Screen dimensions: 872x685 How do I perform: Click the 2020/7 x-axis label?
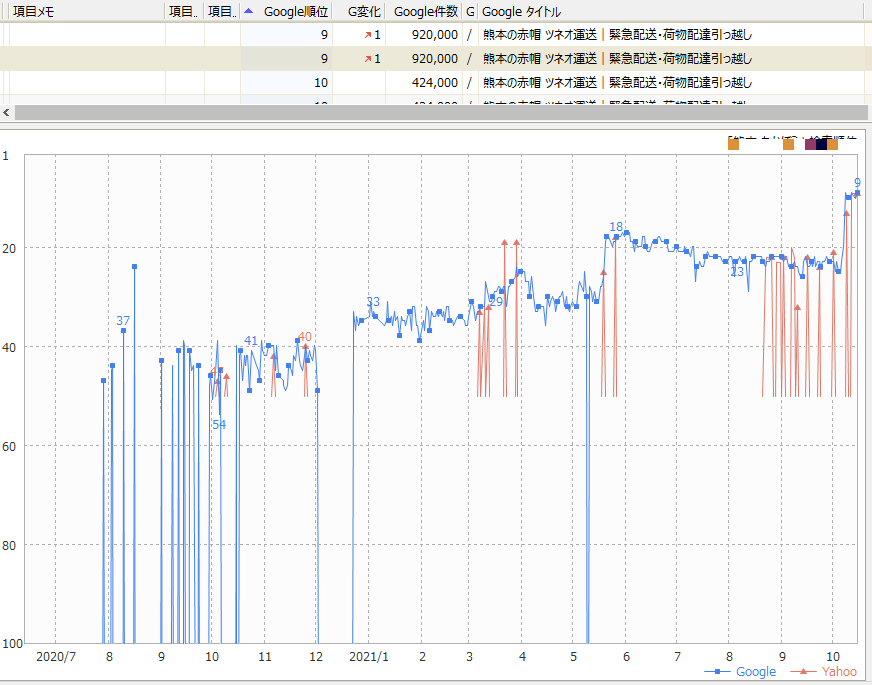56,657
